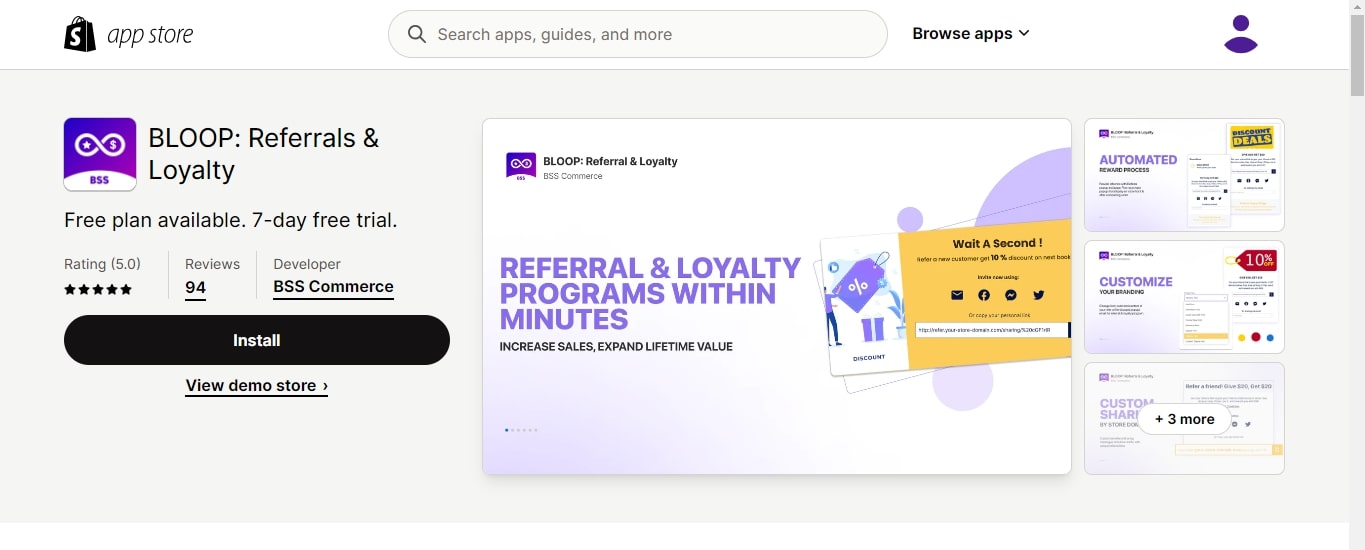Click the Twitter icon in main slide

(x=1038, y=295)
